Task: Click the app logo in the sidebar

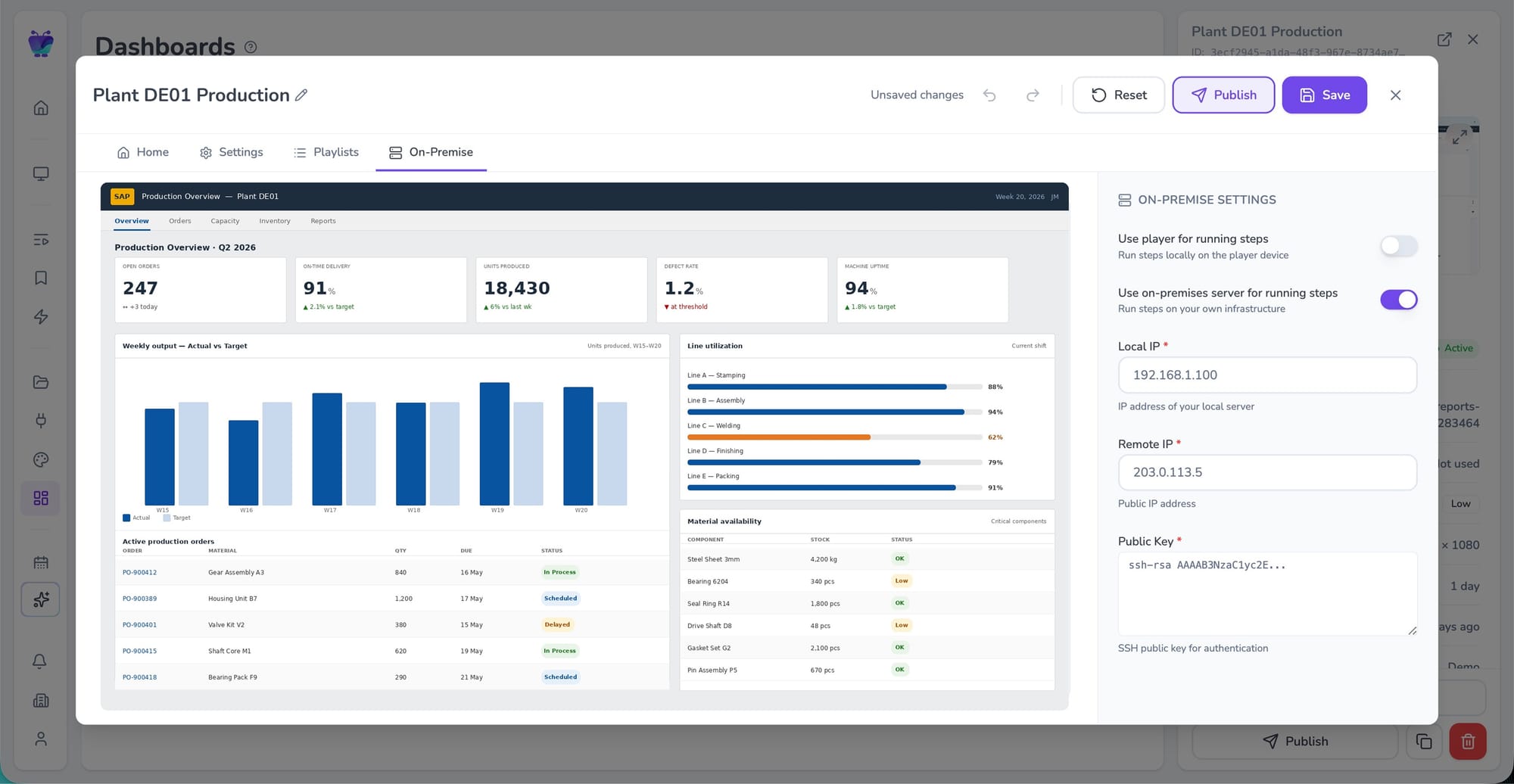Action: point(41,43)
